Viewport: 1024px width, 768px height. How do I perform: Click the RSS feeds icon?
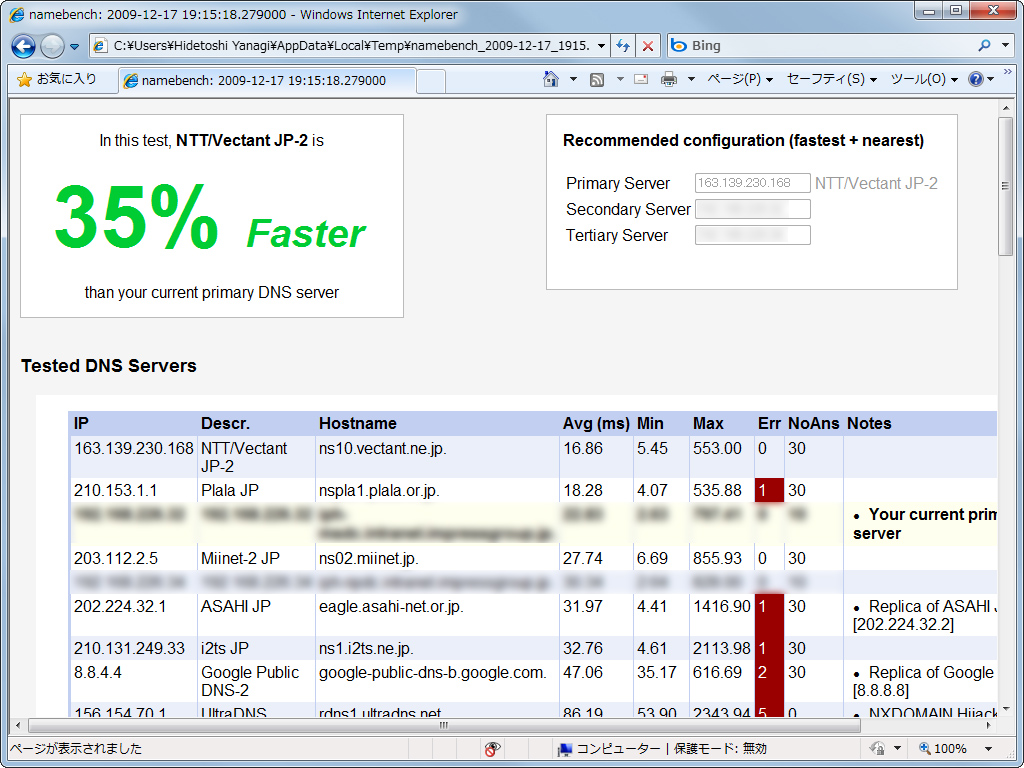[597, 80]
